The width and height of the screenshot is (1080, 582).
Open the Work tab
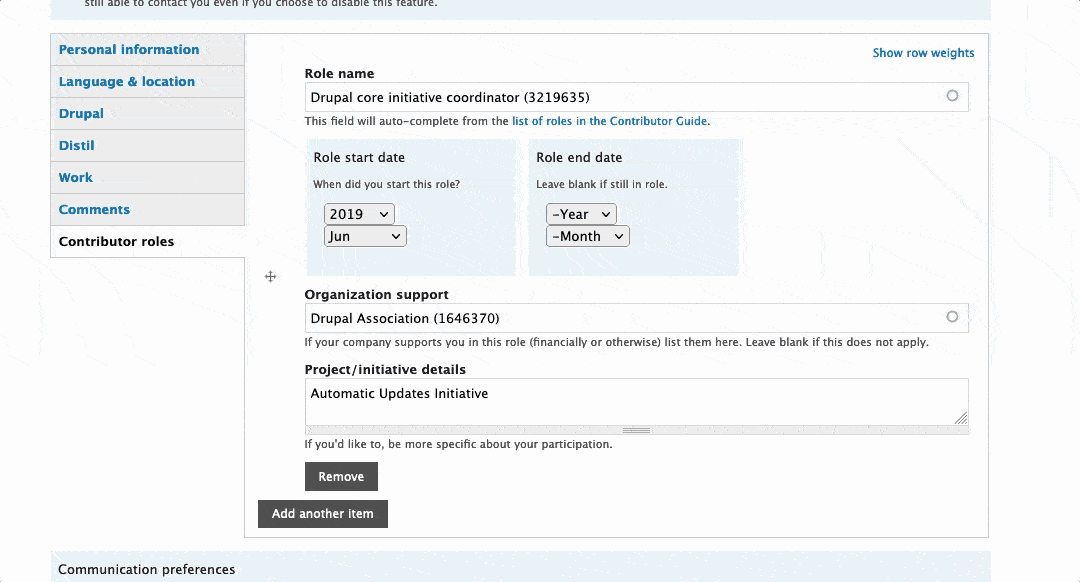pyautogui.click(x=76, y=178)
